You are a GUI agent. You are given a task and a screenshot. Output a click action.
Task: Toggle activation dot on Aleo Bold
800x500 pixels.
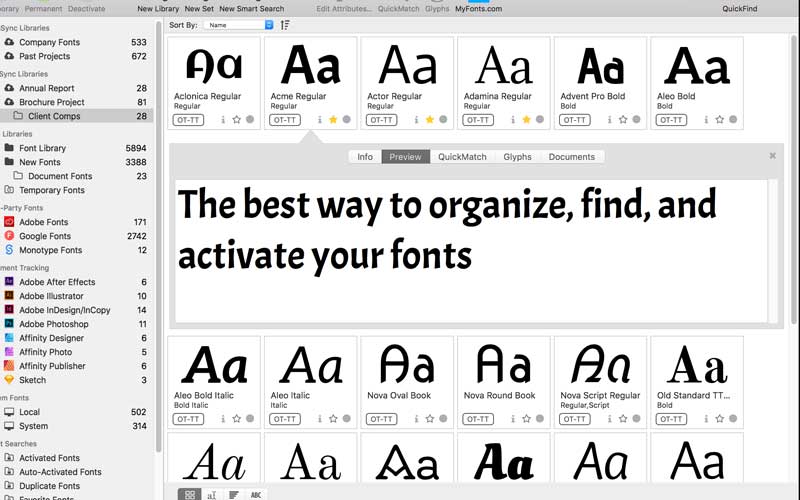point(733,119)
